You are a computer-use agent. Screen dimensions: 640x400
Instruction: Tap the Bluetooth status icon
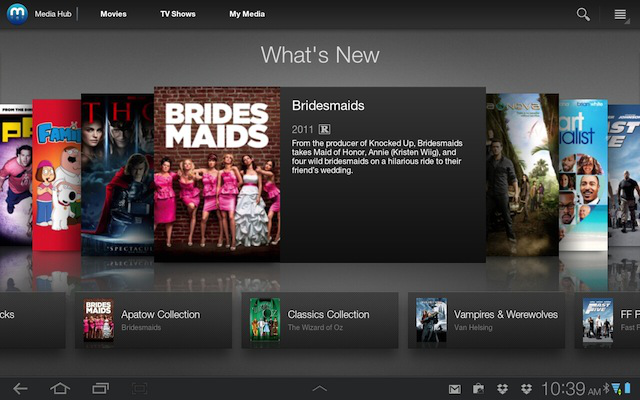606,388
